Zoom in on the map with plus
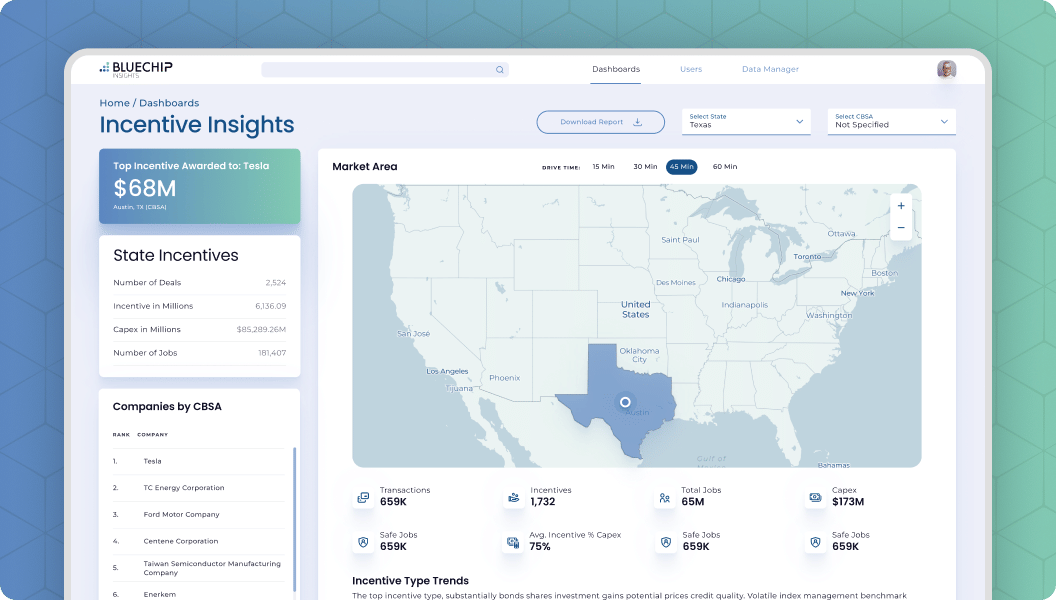Viewport: 1056px width, 600px height. [x=901, y=206]
